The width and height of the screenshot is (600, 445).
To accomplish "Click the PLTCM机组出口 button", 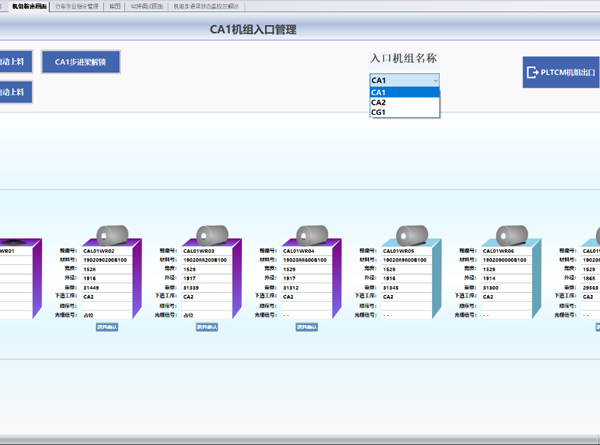I will point(559,72).
